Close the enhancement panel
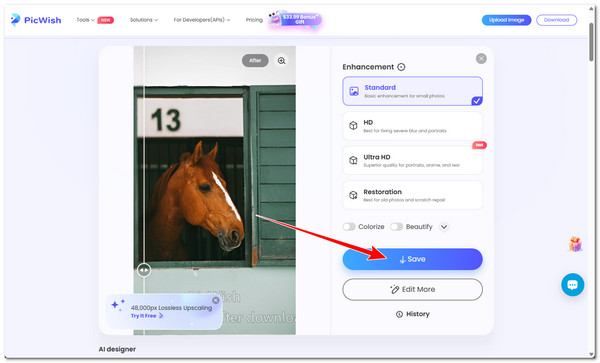This screenshot has width=600, height=363. [481, 59]
